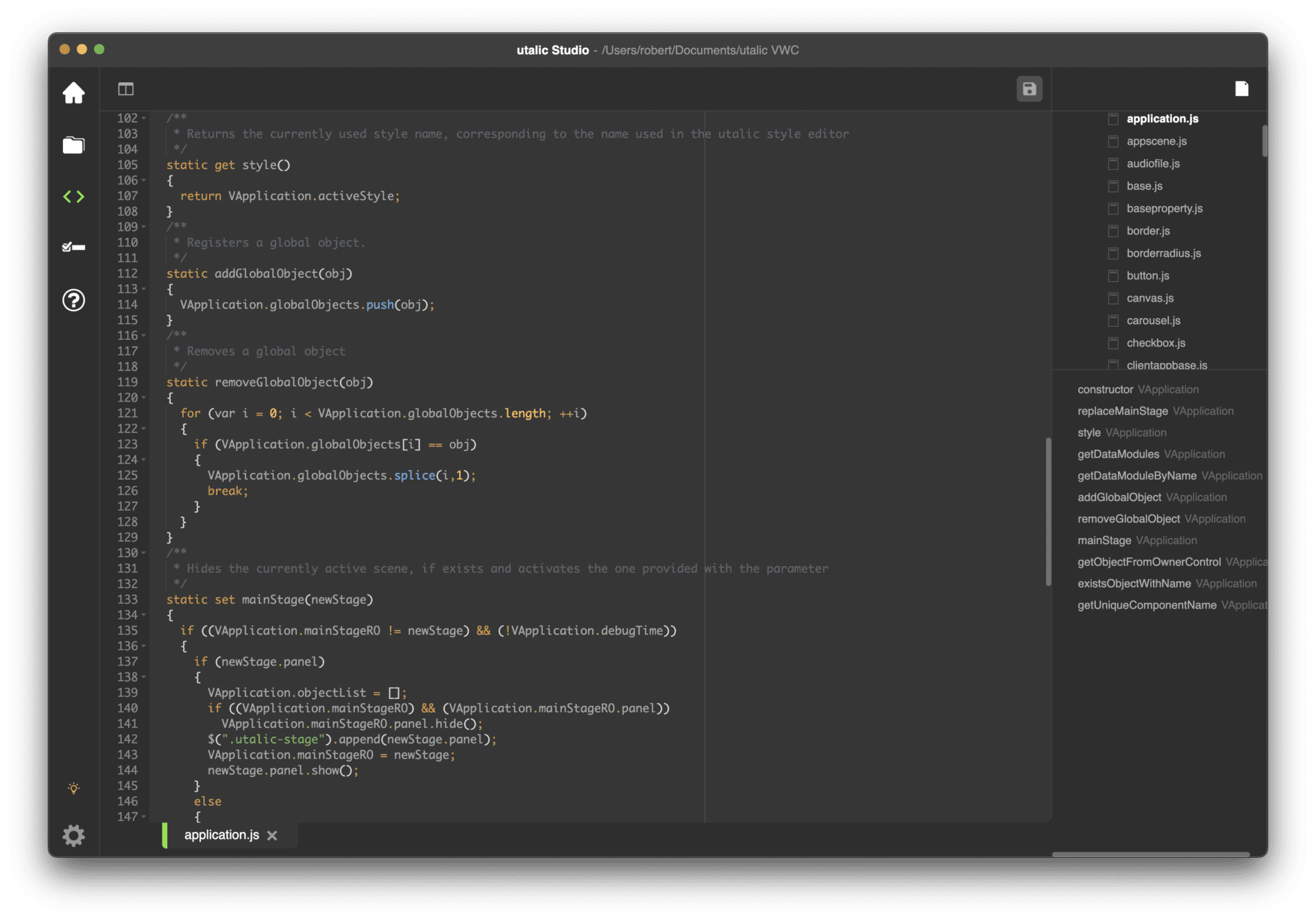Open the Home view icon
The width and height of the screenshot is (1316, 921).
coord(73,93)
